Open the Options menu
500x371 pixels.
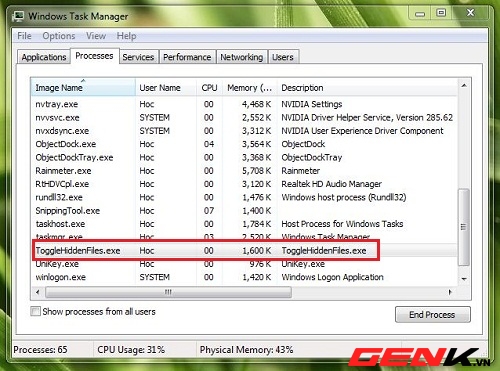(59, 36)
